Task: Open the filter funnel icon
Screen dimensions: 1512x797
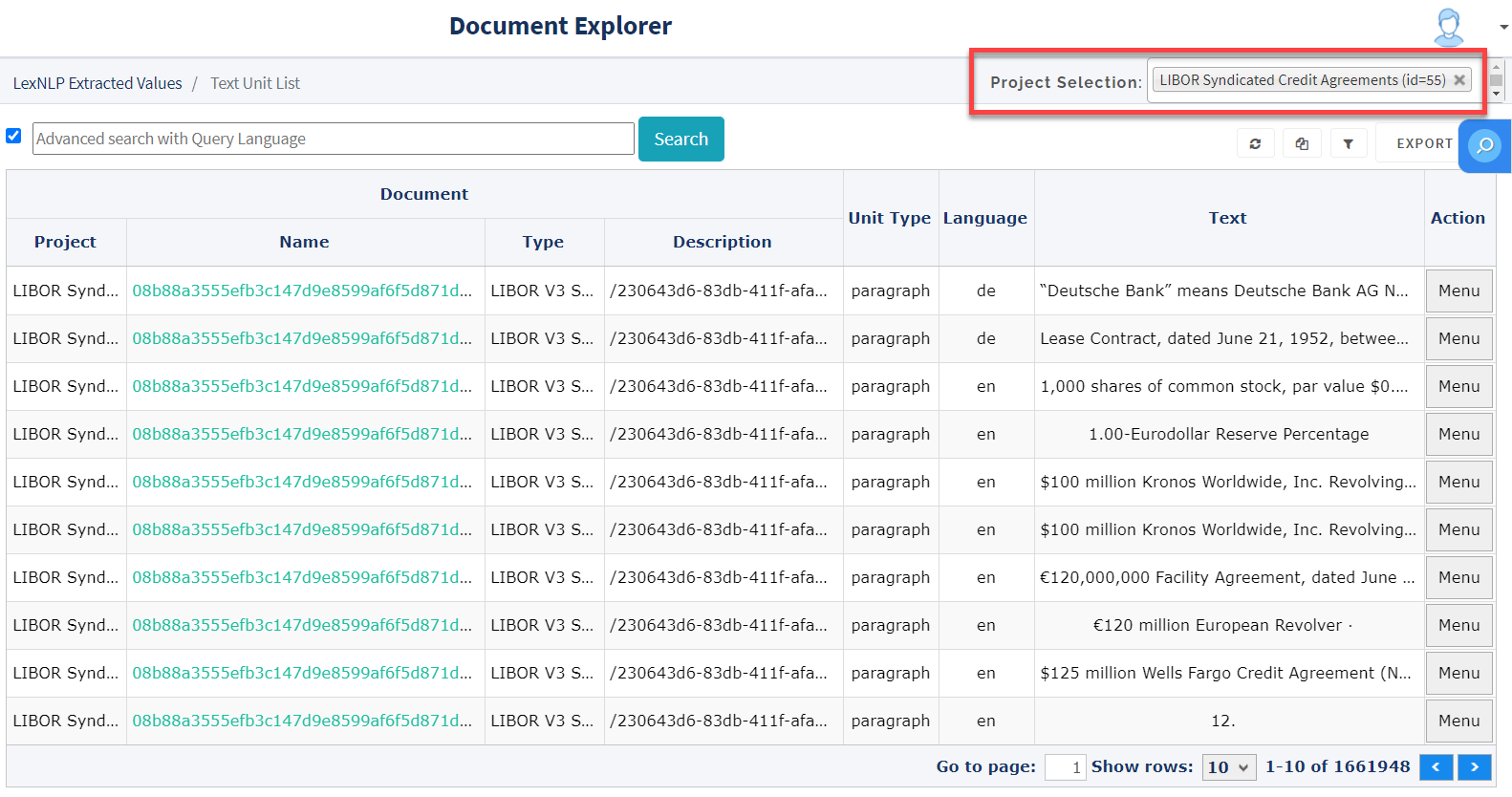Action: click(x=1348, y=143)
